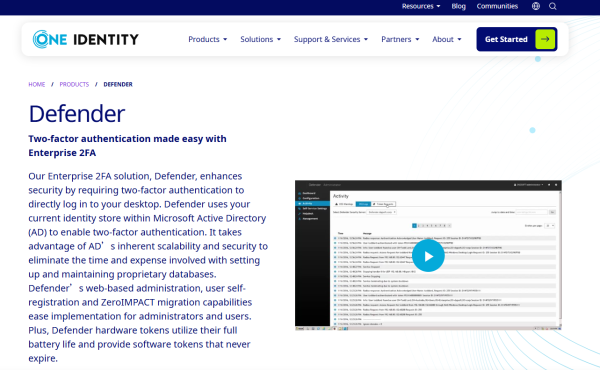The image size is (600, 370).
Task: Play the Defender video
Action: click(x=428, y=256)
